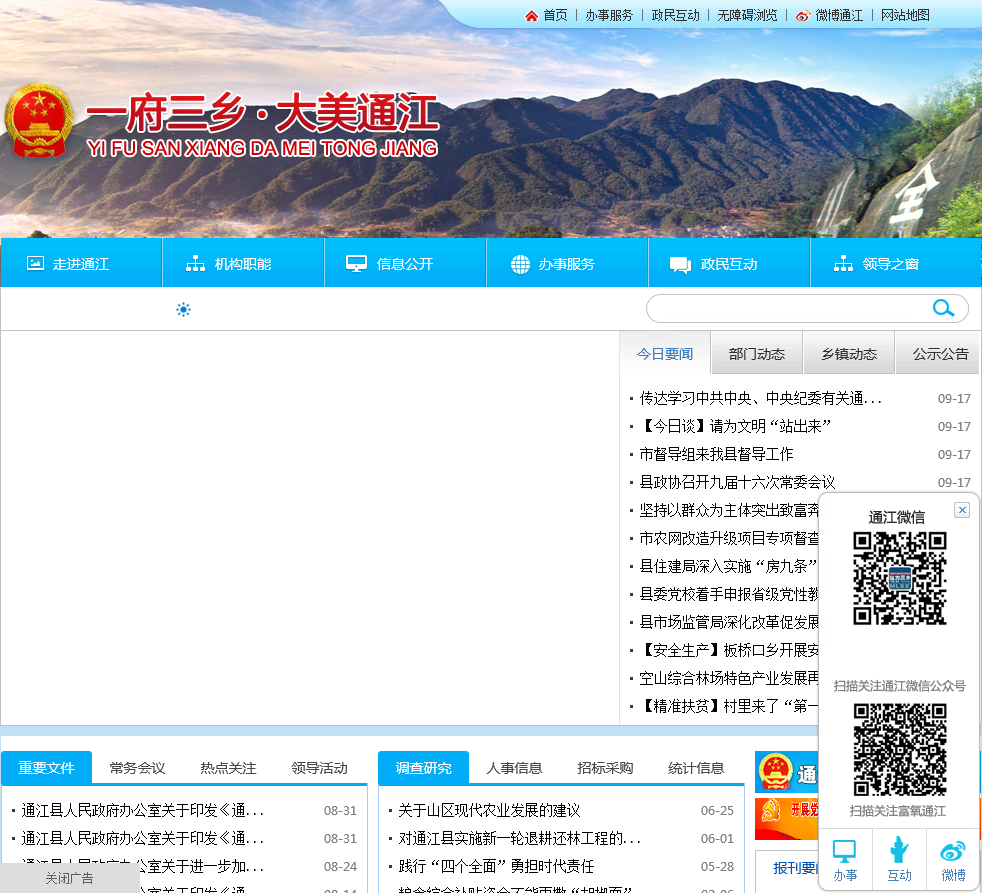982x893 pixels.
Task: Click the 微博 icon in floating panel
Action: [953, 852]
